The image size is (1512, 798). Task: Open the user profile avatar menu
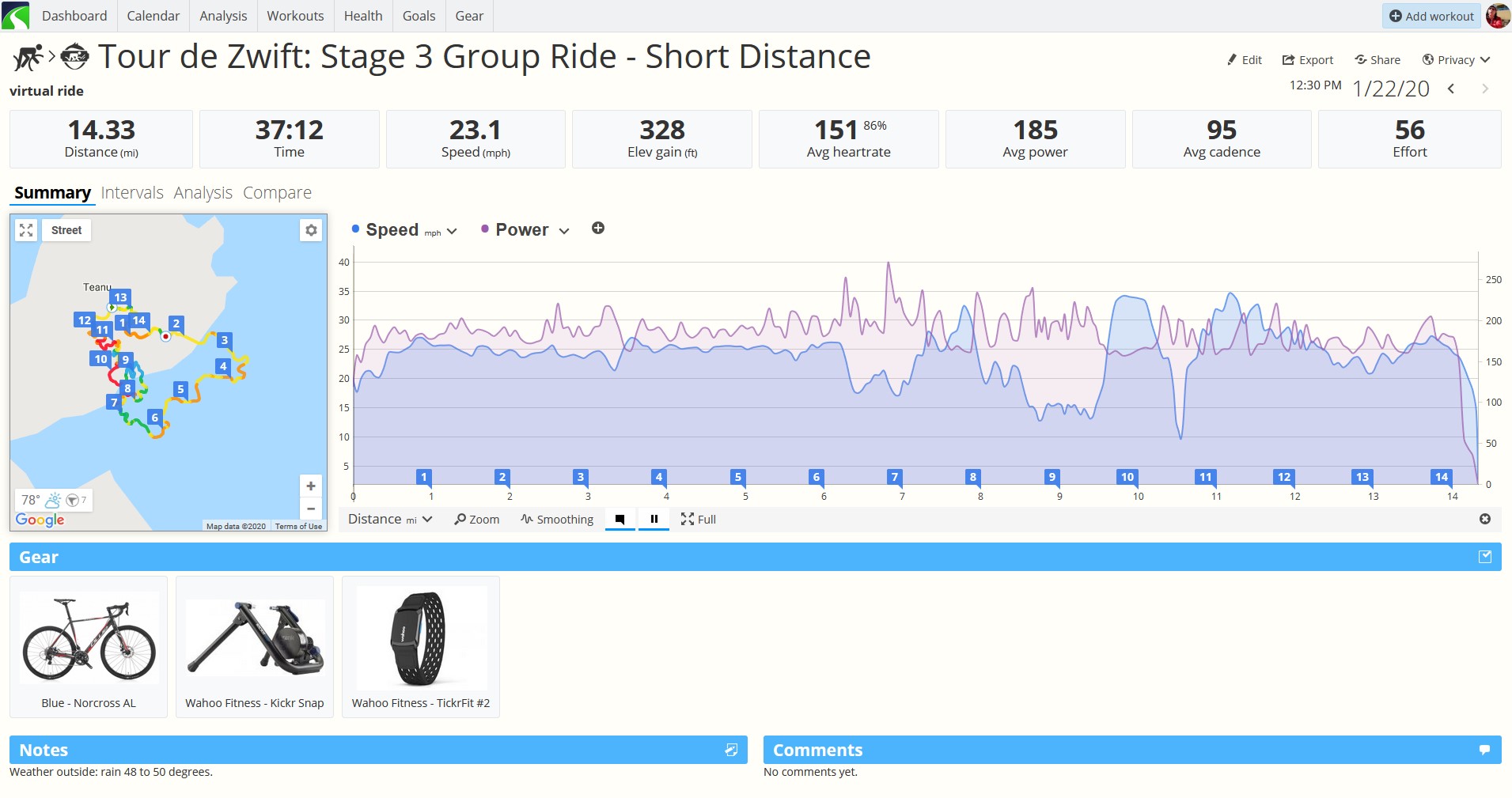[x=1498, y=16]
